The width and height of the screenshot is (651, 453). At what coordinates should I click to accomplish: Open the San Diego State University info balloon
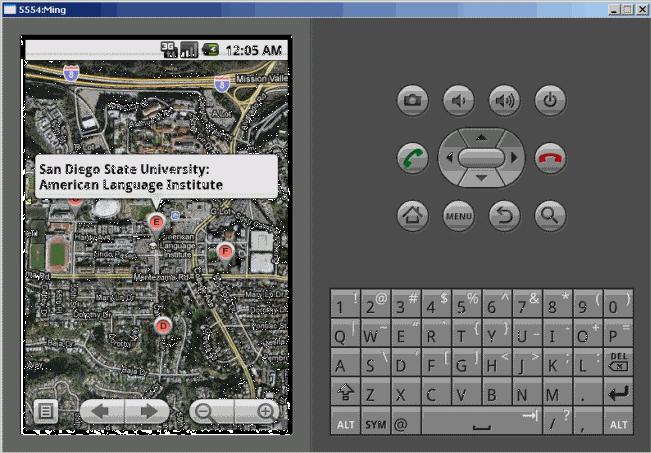coord(156,177)
